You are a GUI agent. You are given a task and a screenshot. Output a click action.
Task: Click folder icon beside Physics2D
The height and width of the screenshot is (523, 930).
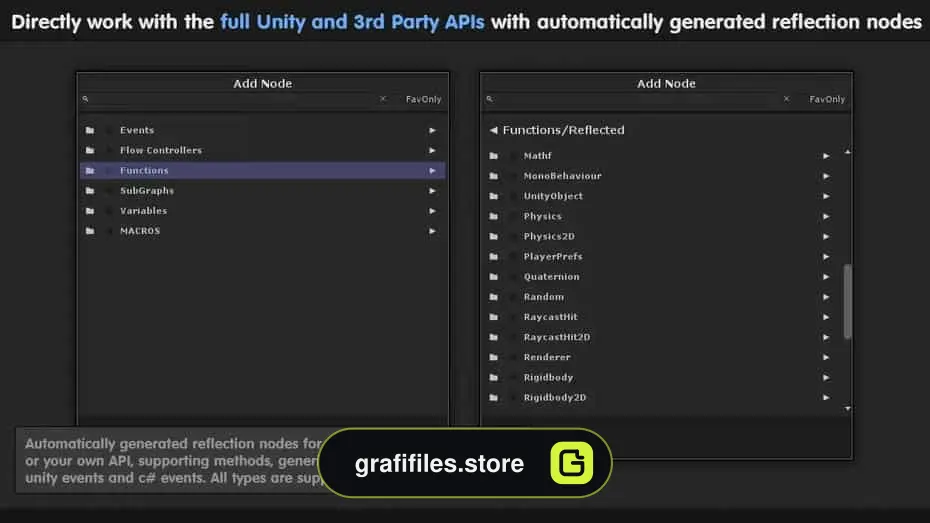(493, 237)
